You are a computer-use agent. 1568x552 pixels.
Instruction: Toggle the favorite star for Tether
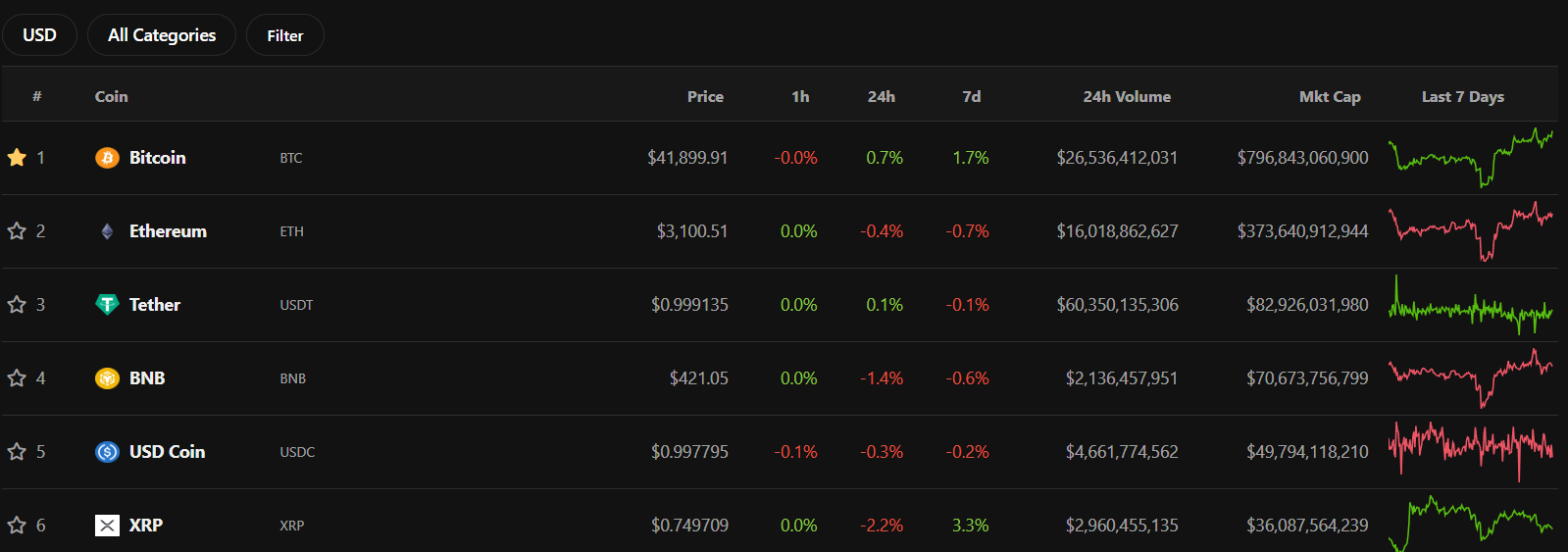tap(17, 304)
